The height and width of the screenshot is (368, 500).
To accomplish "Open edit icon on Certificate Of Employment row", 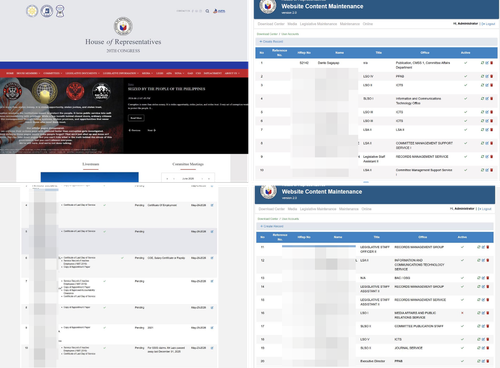I will point(212,205).
